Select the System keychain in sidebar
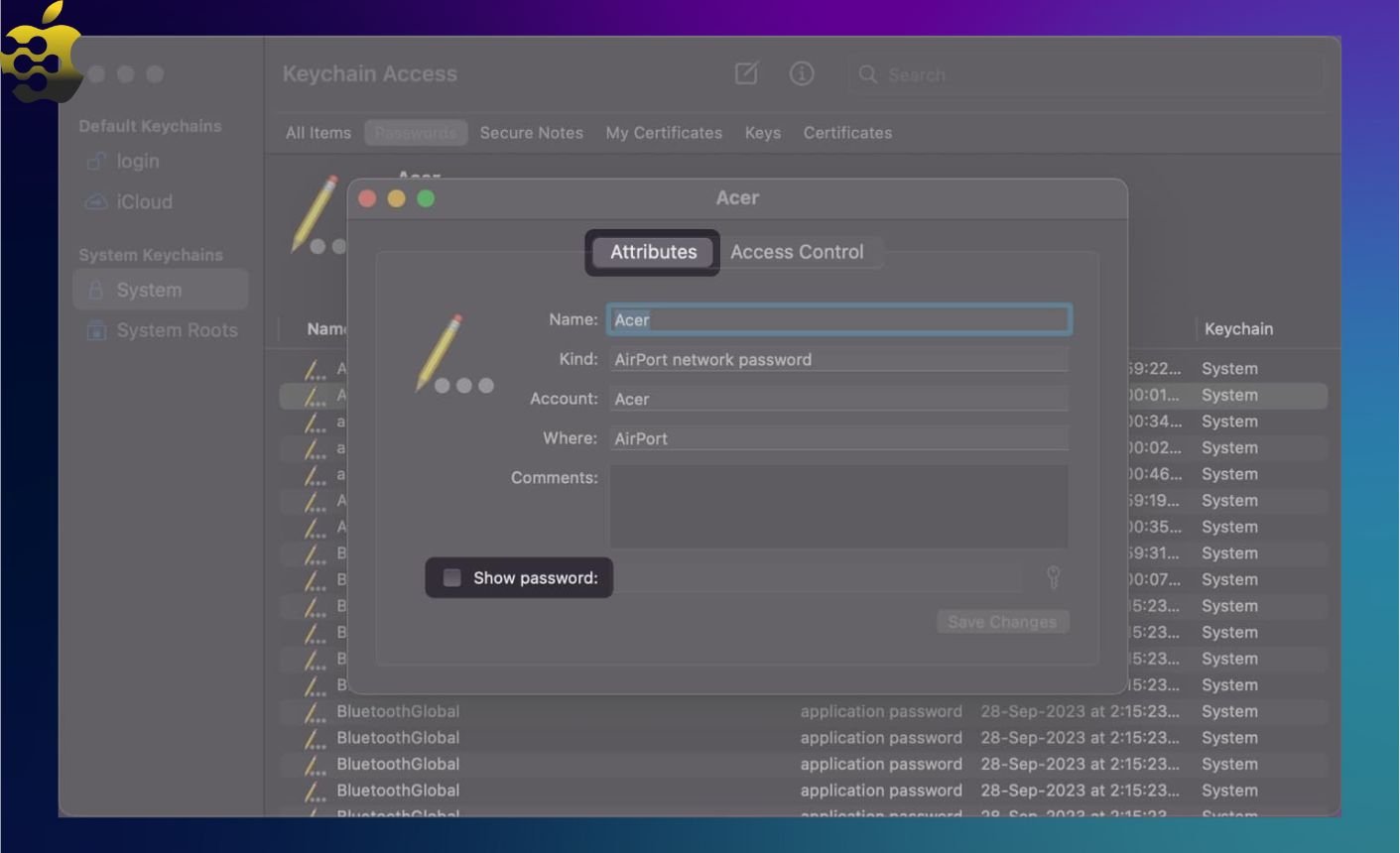Screen dimensions: 1400x853 161,290
